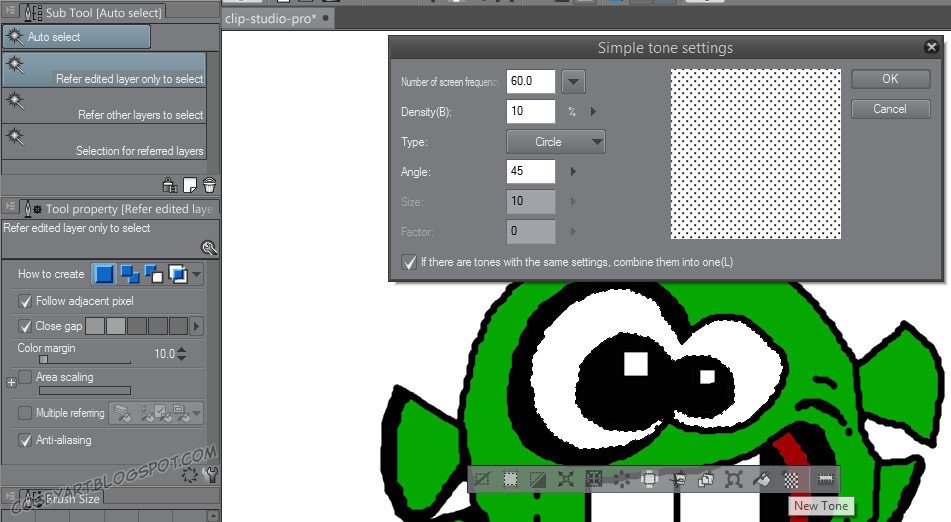Select 'New selection' blue square mode icon
This screenshot has height=522, width=951.
coord(104,274)
